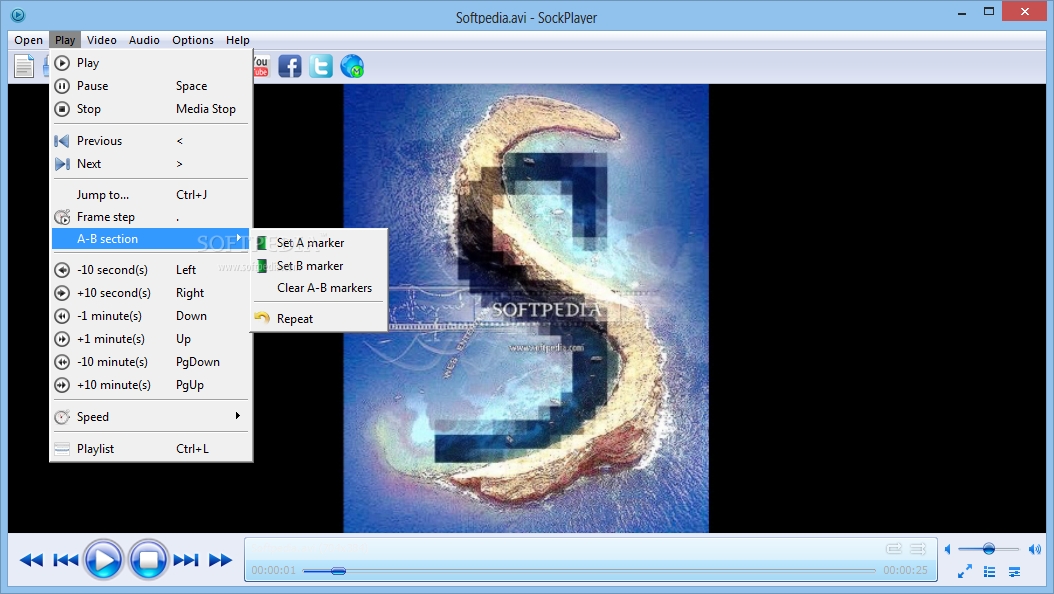The image size is (1054, 594).
Task: Choose Frame step menu entry
Action: (x=151, y=217)
